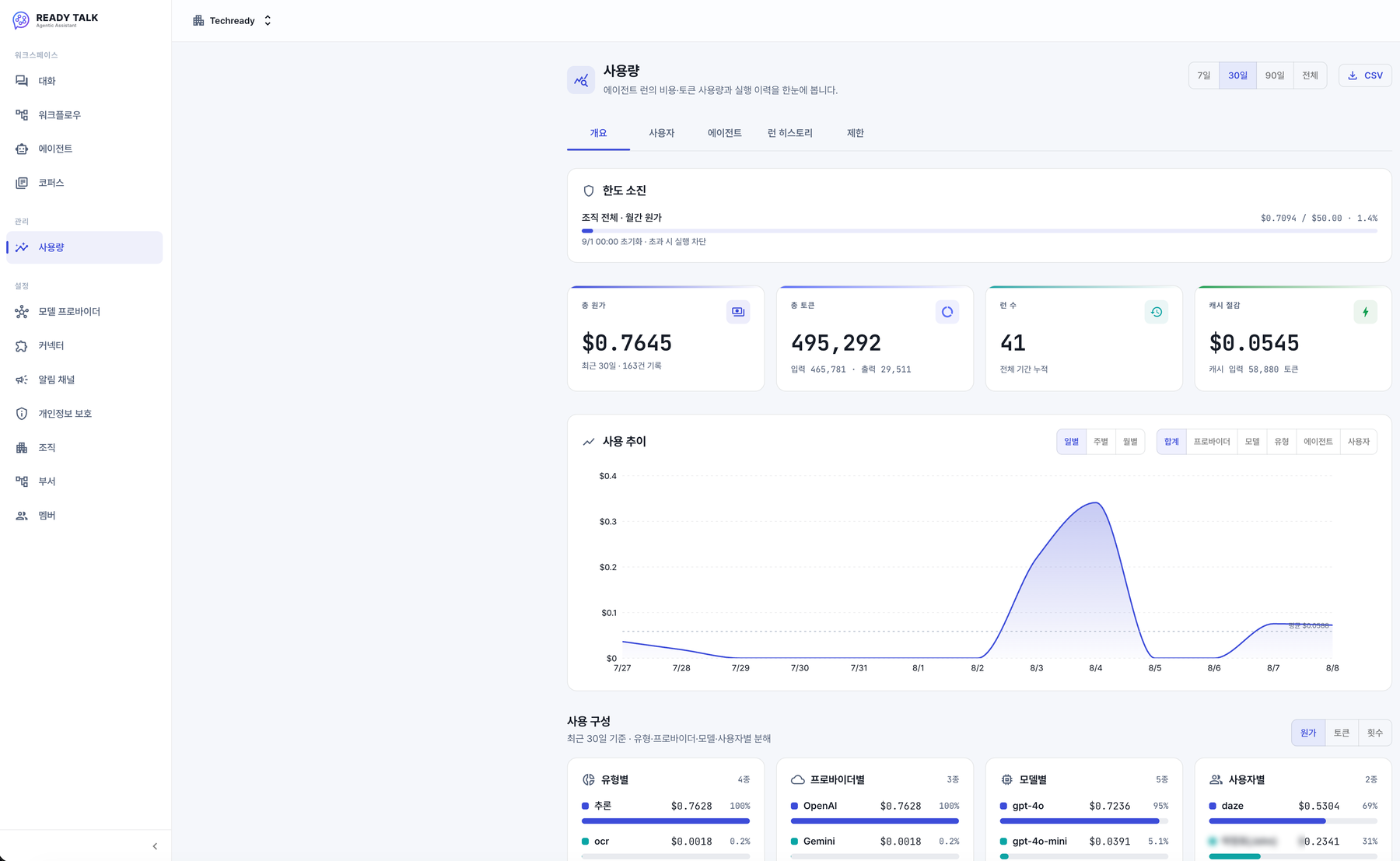
Task: Open the 개인정보 보호 shield icon
Action: [22, 414]
